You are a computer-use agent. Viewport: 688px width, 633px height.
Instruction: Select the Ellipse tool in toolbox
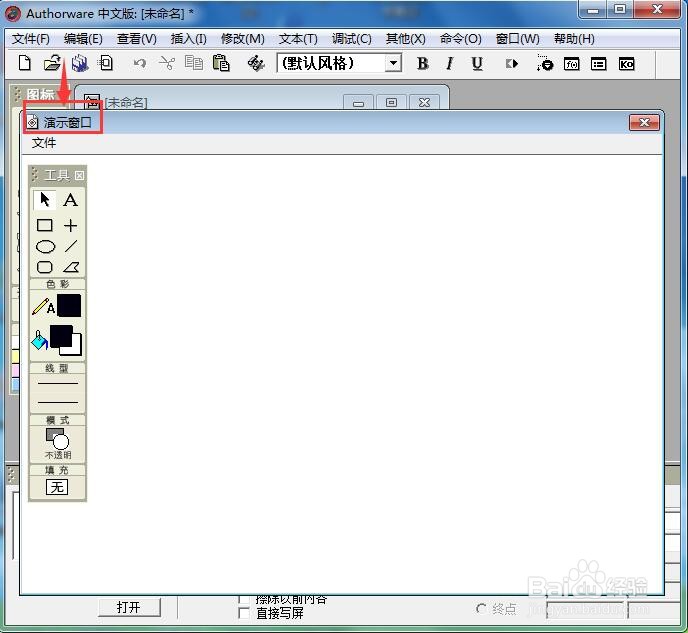pos(45,247)
